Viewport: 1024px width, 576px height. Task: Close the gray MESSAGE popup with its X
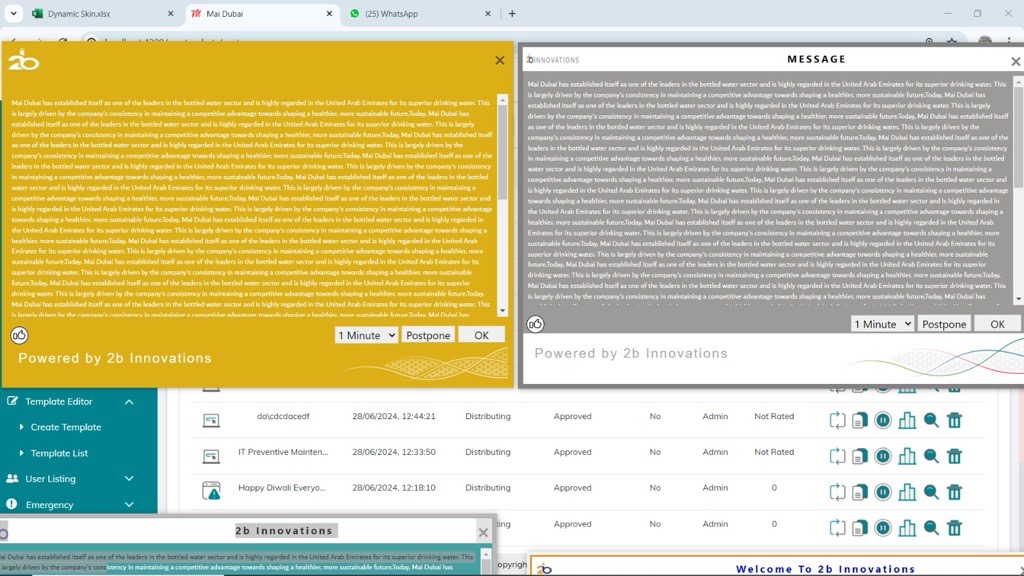[x=1016, y=61]
